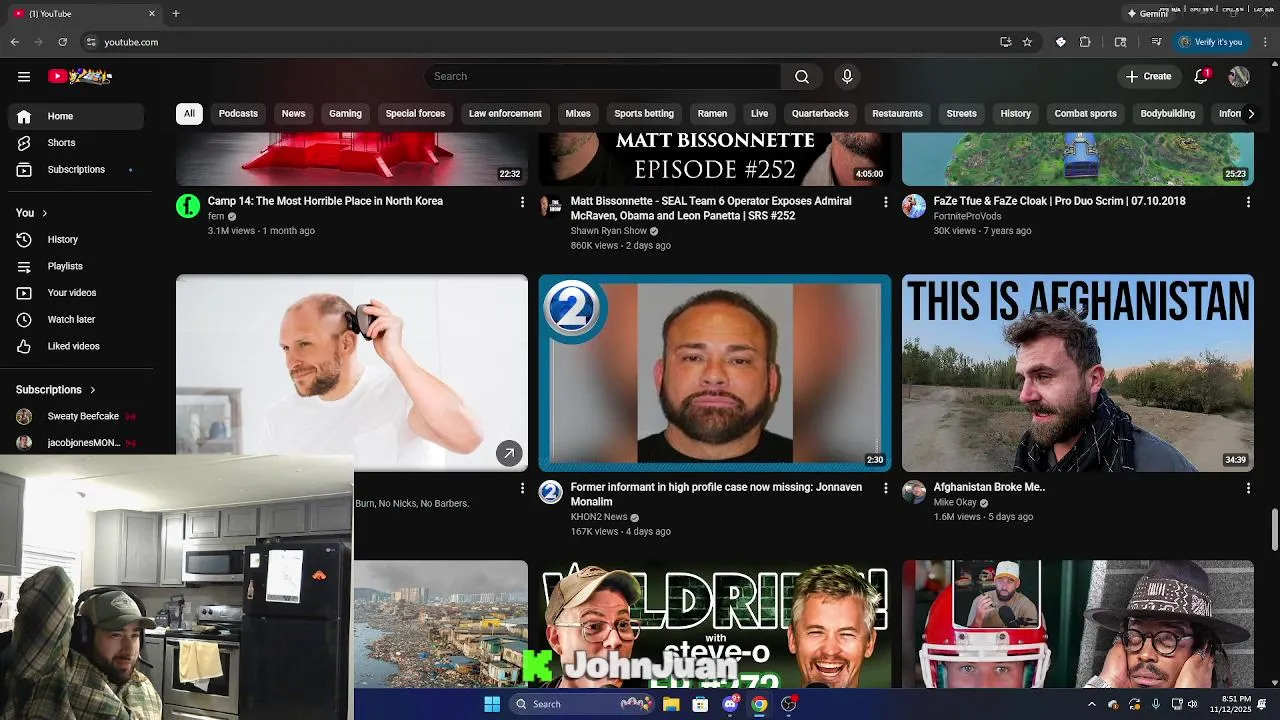
Task: Click the Gemini button in the tab bar
Action: tap(1147, 13)
